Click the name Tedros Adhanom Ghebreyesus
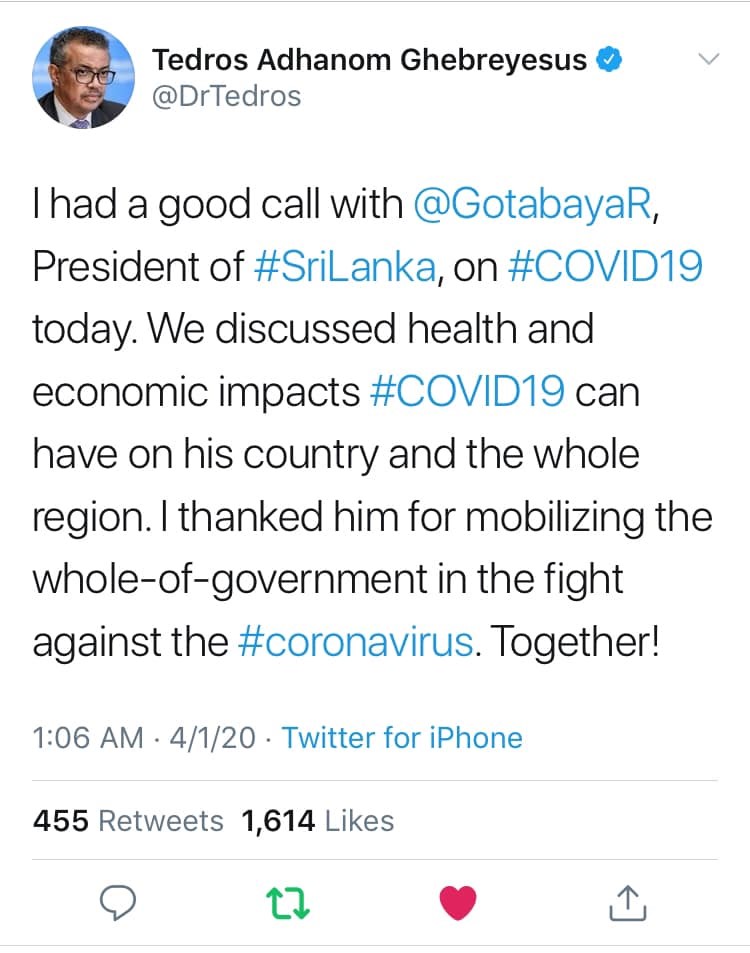 tap(369, 60)
